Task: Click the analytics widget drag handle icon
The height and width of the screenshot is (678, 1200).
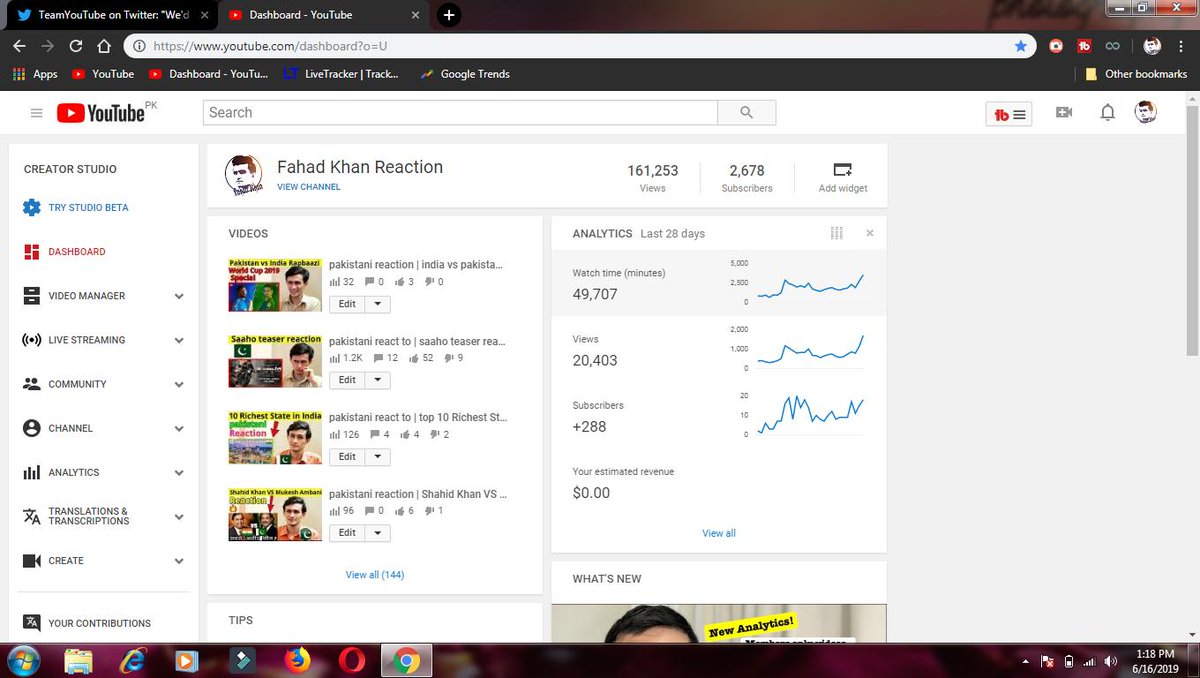Action: tap(837, 233)
